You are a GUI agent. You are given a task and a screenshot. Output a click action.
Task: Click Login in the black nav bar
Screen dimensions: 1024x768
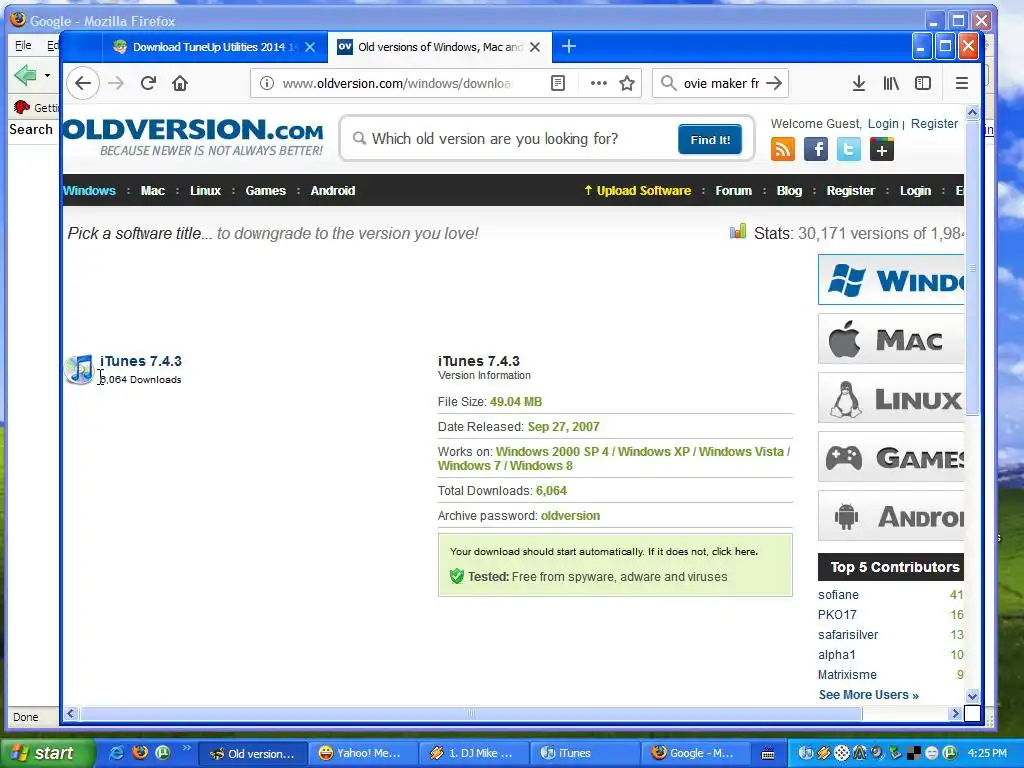coord(915,191)
